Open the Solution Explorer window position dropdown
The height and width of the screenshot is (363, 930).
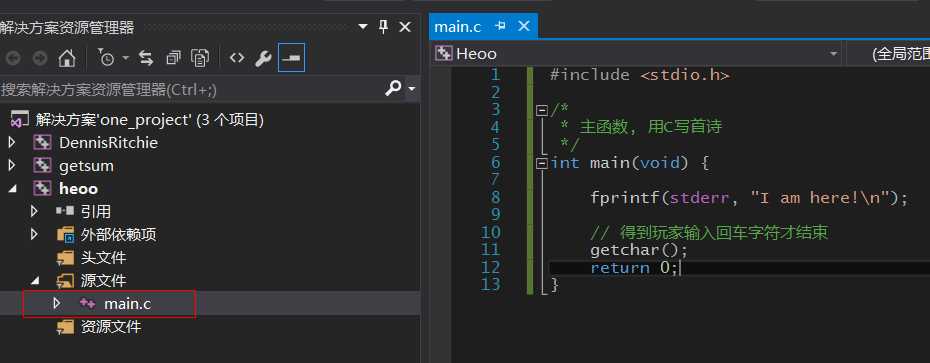pyautogui.click(x=363, y=27)
